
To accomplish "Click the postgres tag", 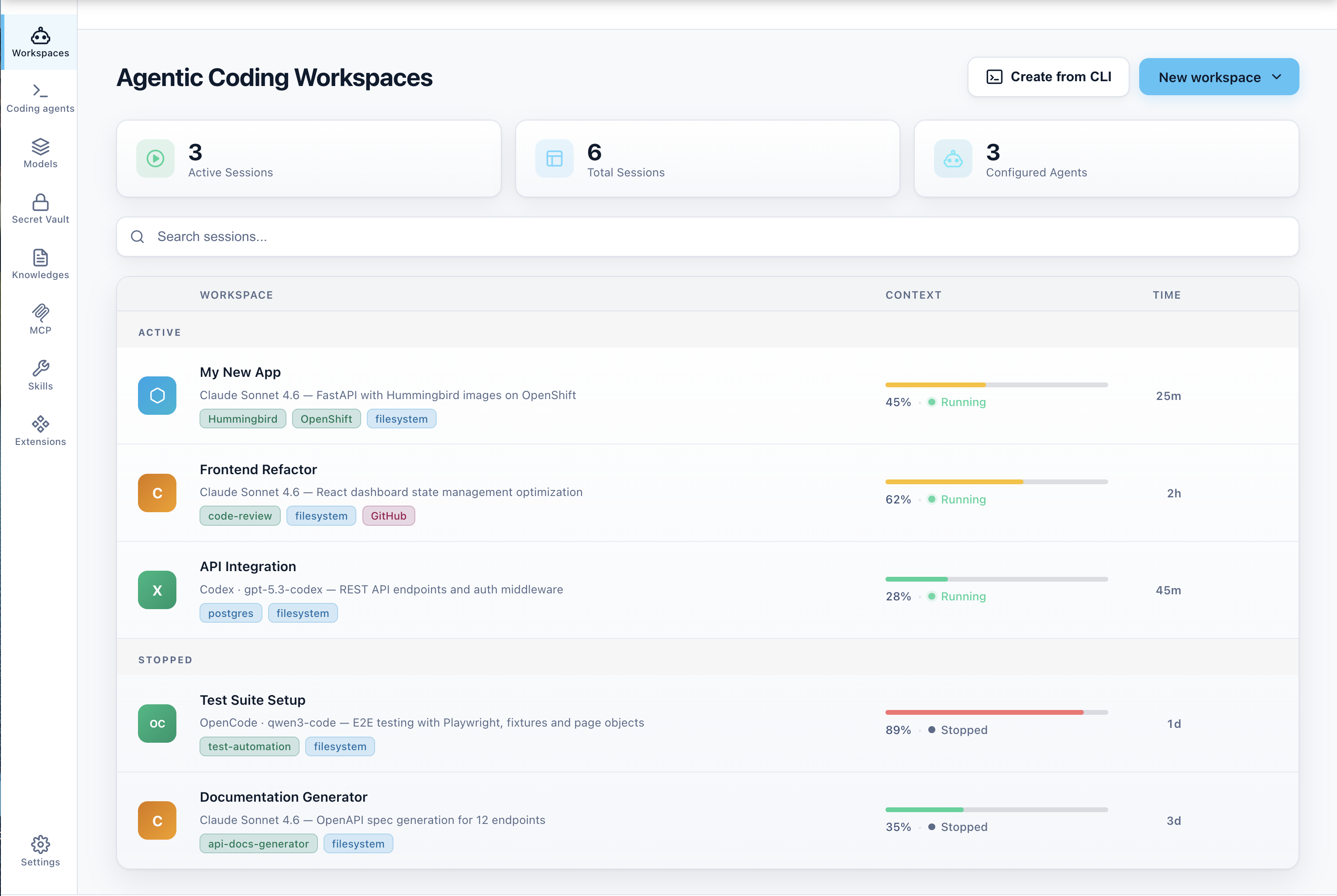I will click(x=231, y=613).
